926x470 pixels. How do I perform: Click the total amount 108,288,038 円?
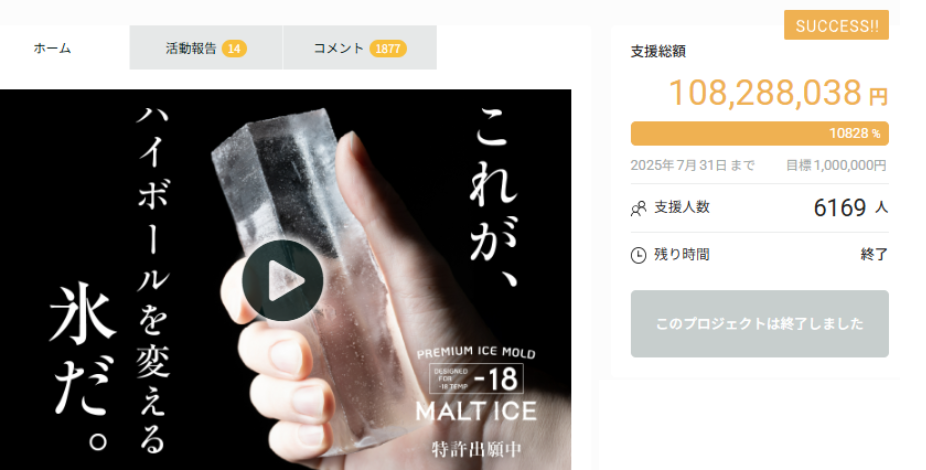[778, 93]
